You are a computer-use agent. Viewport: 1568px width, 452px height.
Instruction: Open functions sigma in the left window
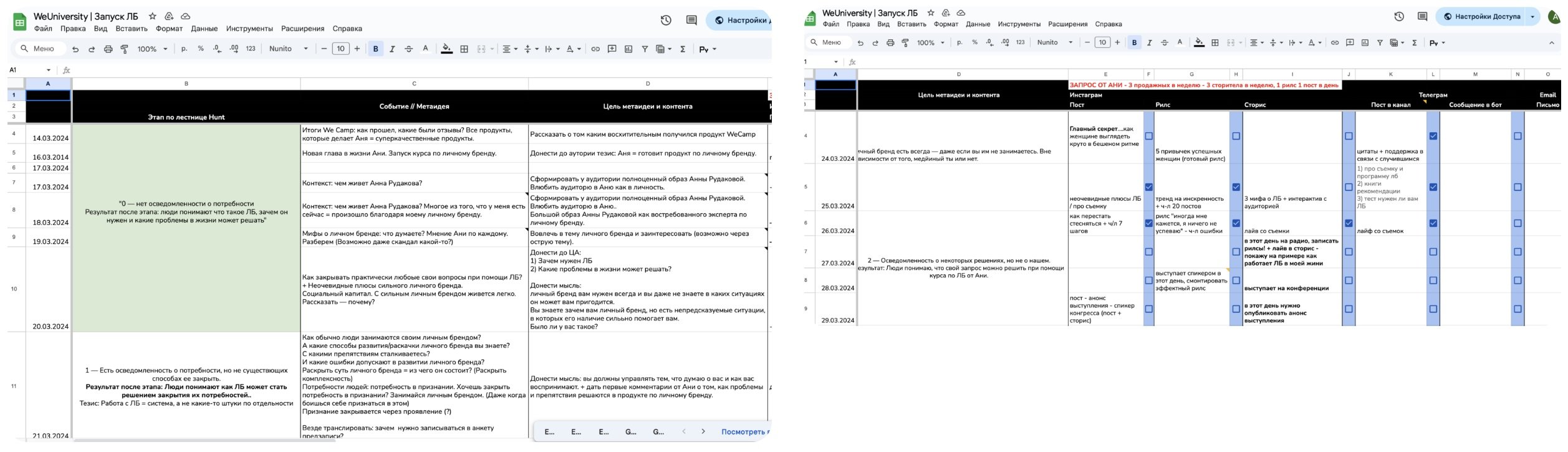[683, 49]
